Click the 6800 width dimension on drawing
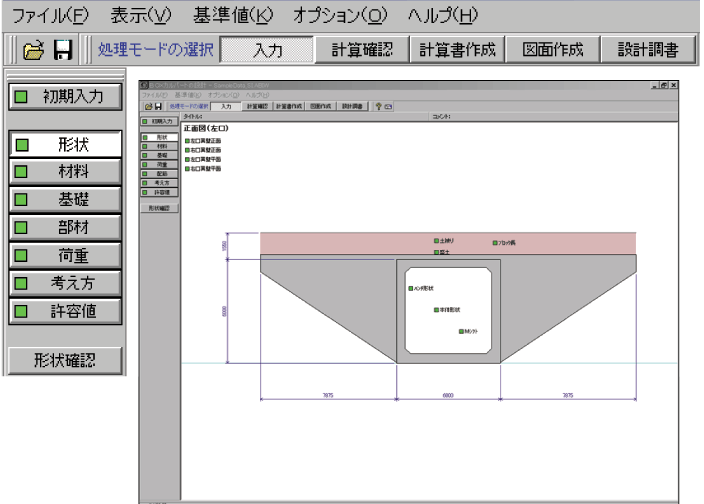The image size is (704, 504). point(448,396)
